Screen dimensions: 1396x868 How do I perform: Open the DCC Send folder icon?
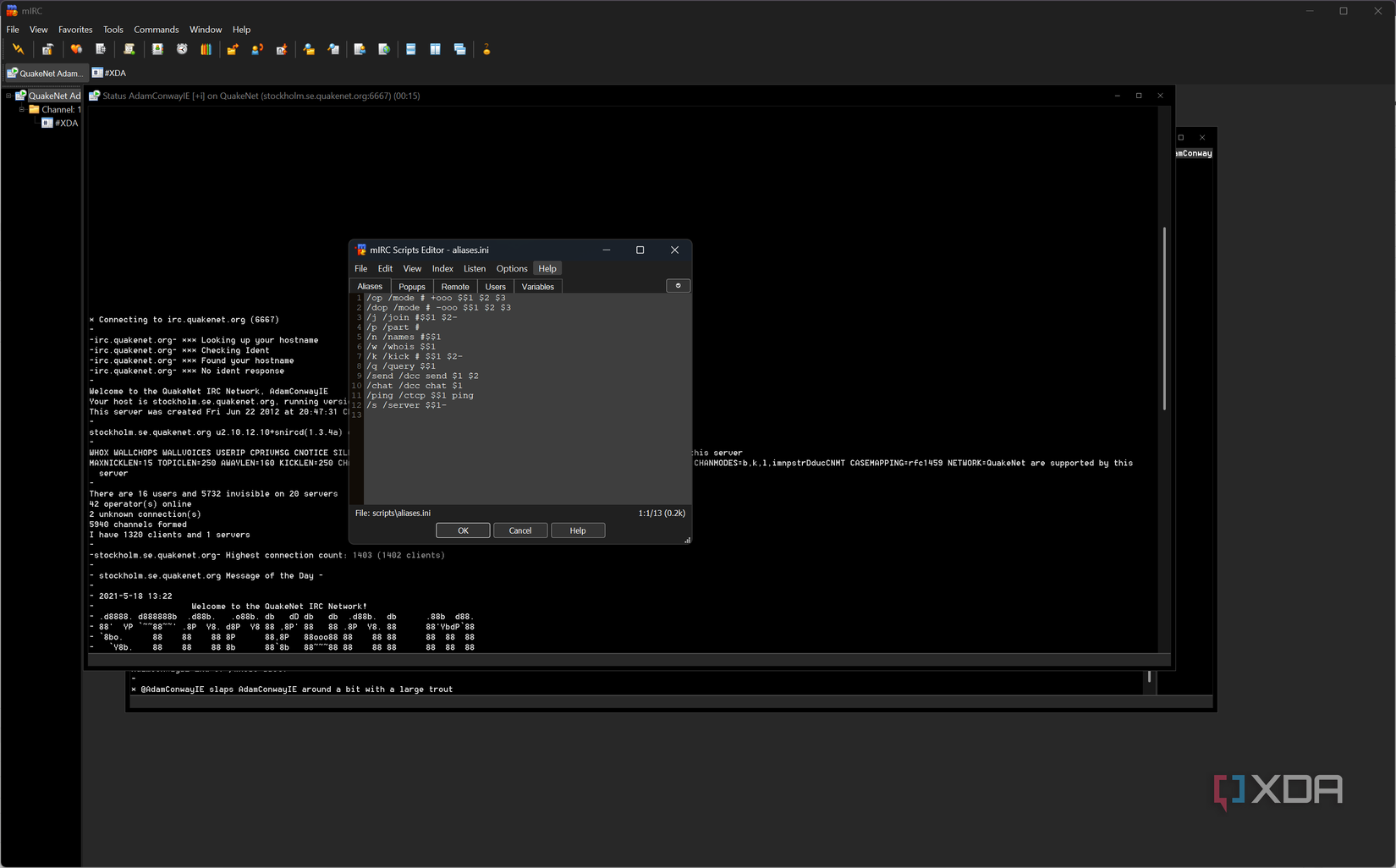[x=233, y=49]
